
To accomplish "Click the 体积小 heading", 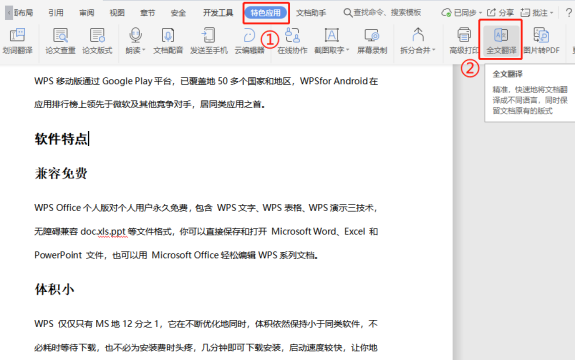I will coord(54,289).
